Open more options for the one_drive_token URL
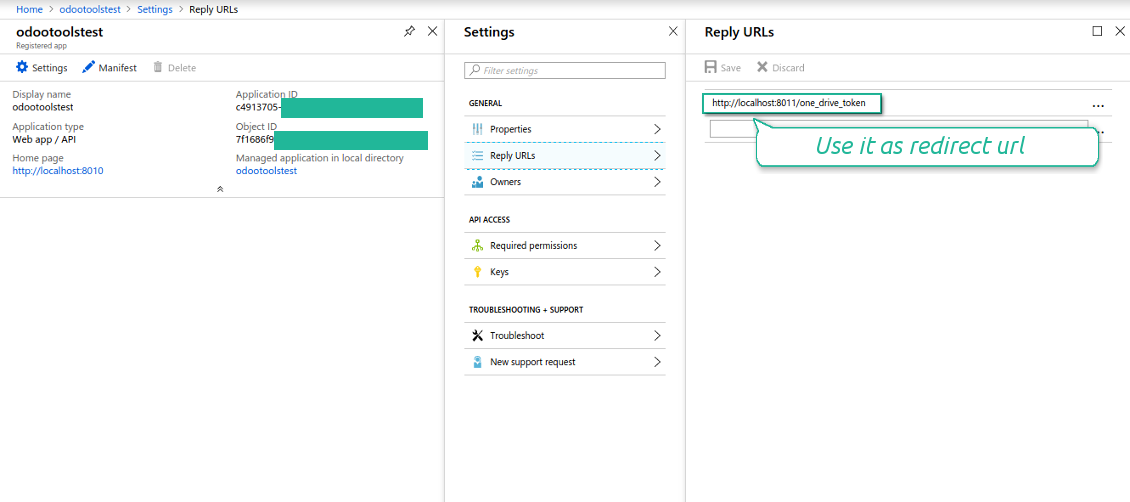 [x=1098, y=106]
